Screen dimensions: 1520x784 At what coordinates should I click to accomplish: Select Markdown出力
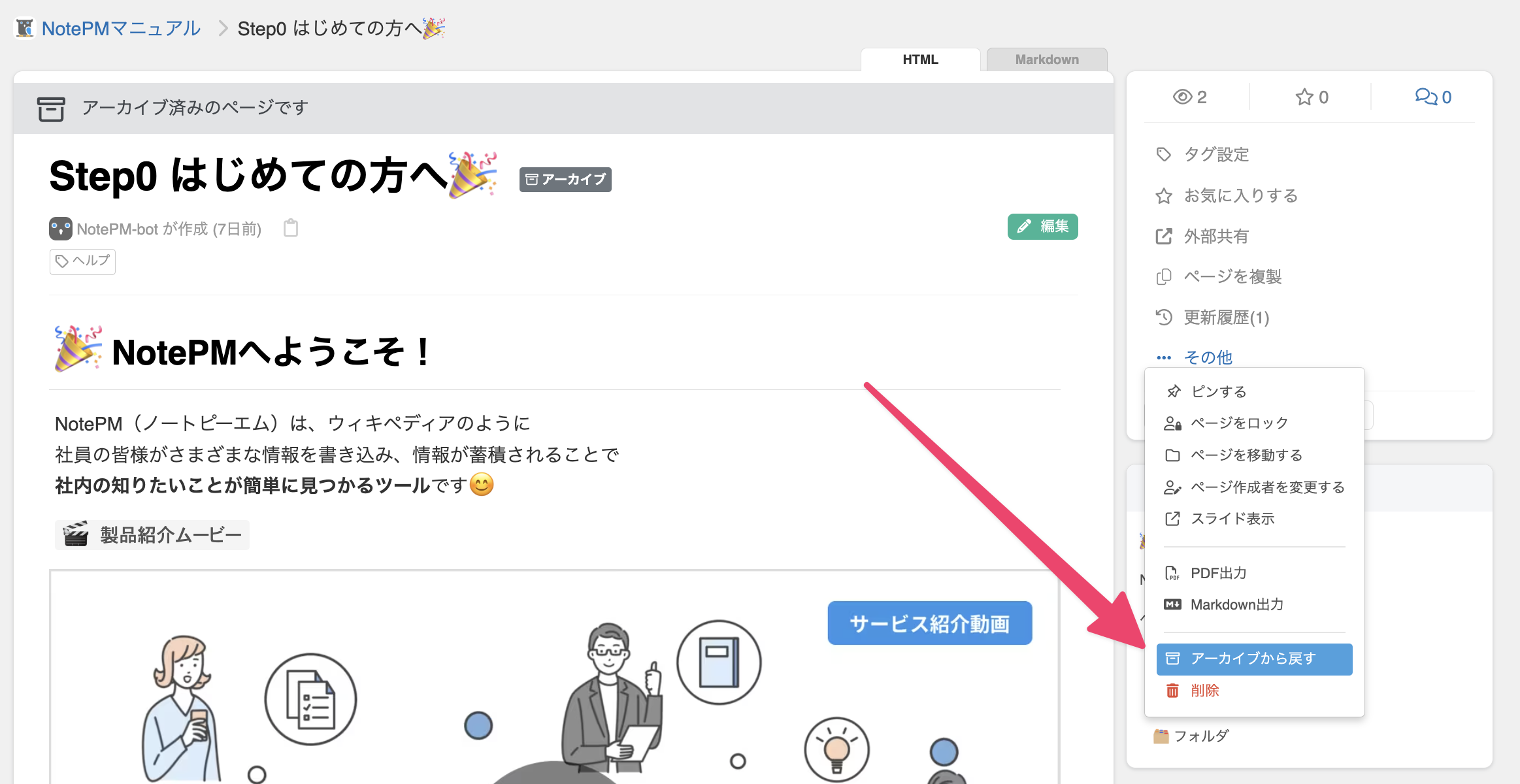(1254, 605)
